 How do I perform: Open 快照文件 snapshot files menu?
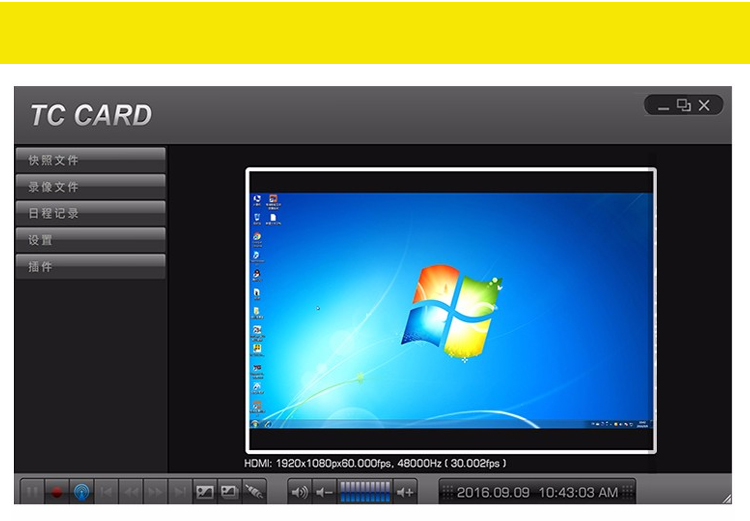(90, 160)
